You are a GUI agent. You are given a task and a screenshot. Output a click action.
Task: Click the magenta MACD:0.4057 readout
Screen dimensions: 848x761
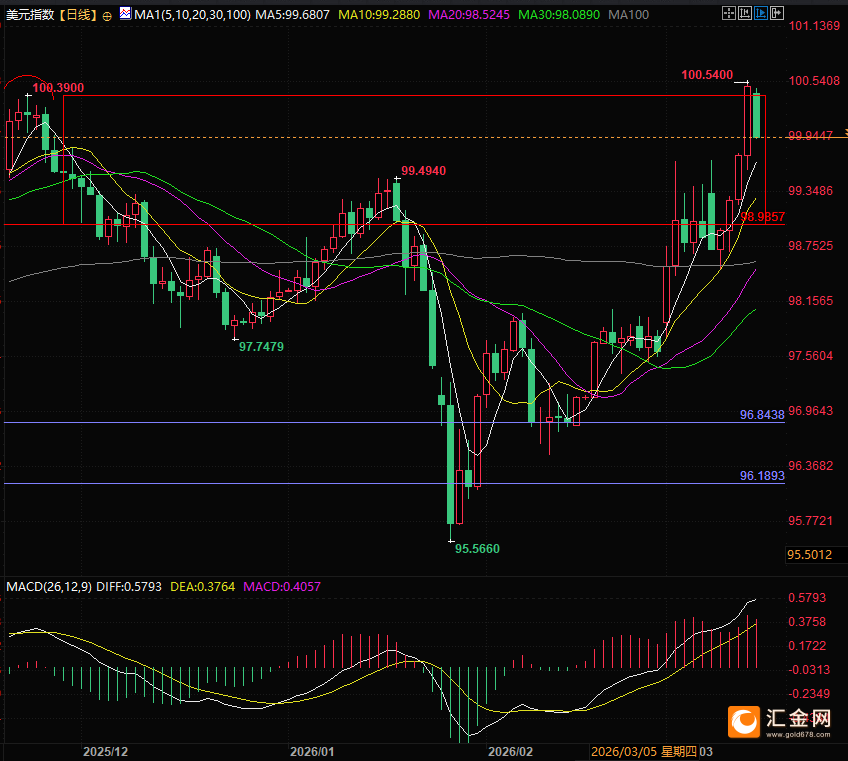pos(282,587)
